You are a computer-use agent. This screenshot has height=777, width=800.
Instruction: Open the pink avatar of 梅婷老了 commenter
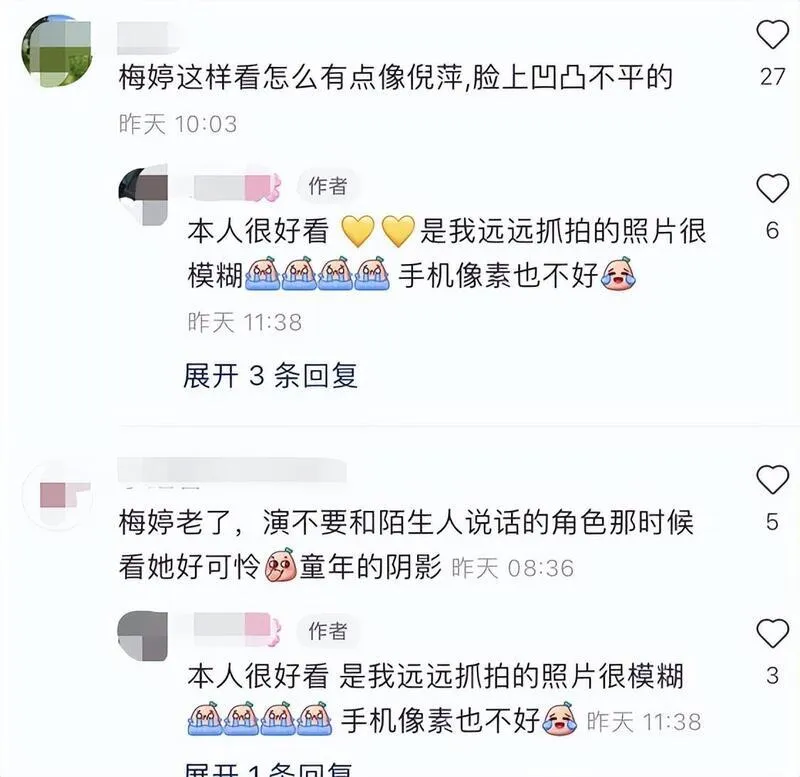coord(57,495)
